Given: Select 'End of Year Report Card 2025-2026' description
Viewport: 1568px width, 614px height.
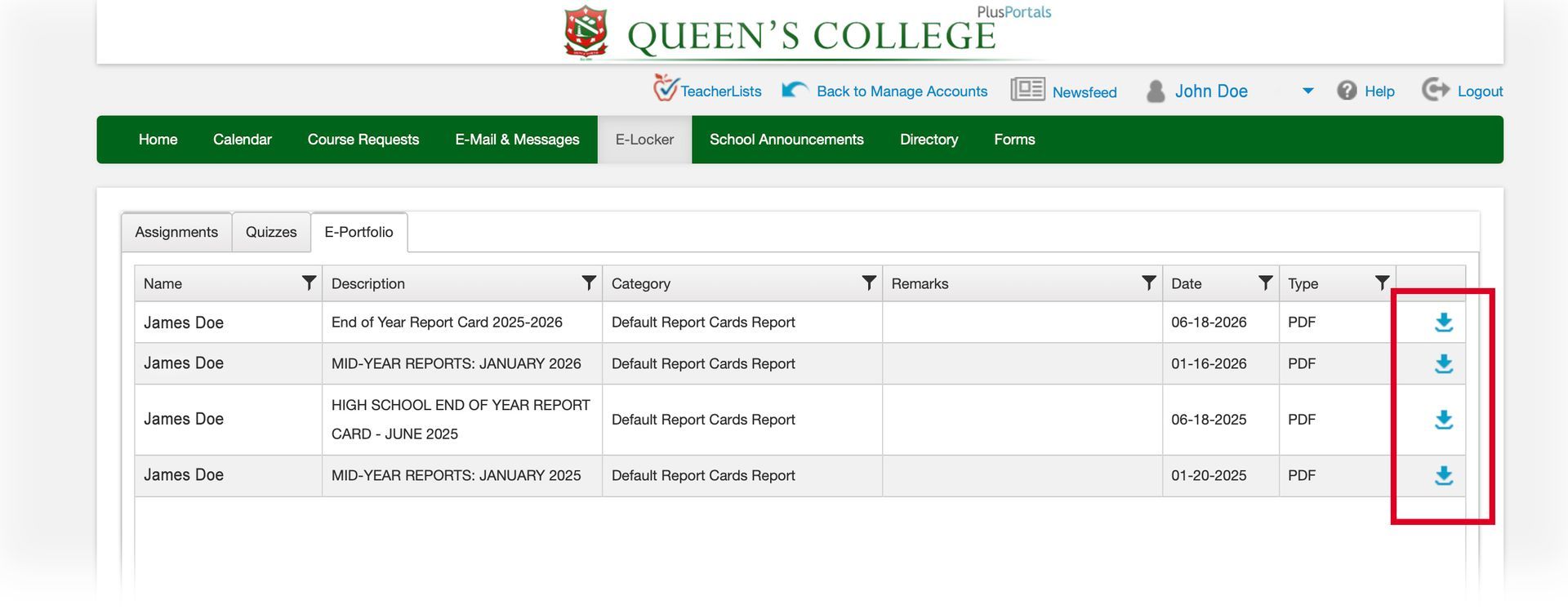Looking at the screenshot, I should [447, 323].
